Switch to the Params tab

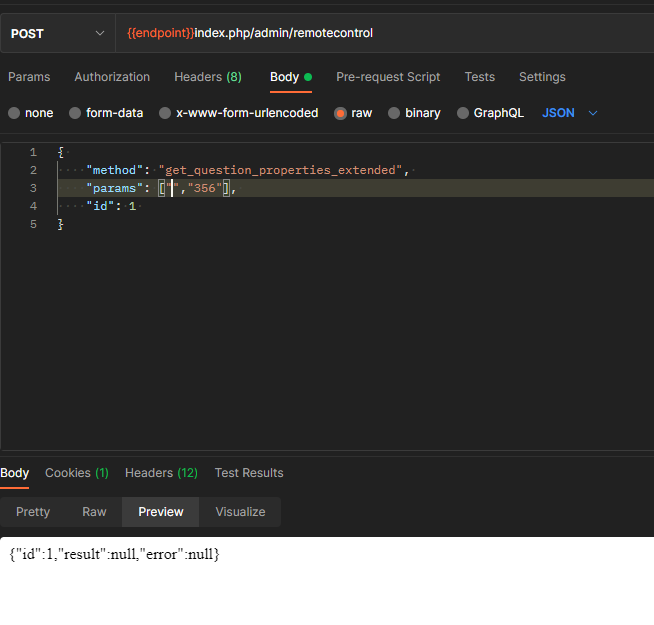pyautogui.click(x=29, y=77)
